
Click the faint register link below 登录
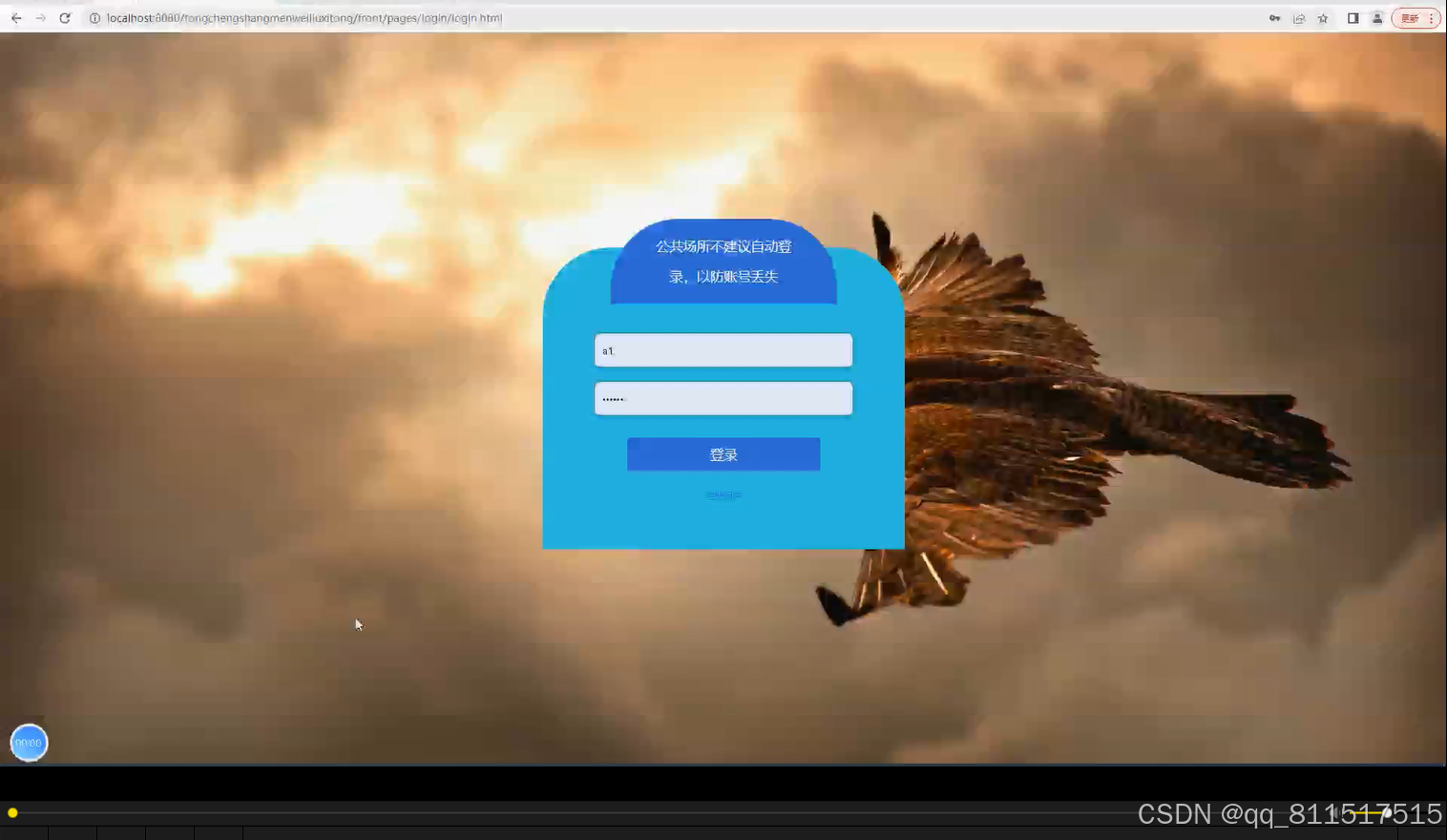pos(723,495)
